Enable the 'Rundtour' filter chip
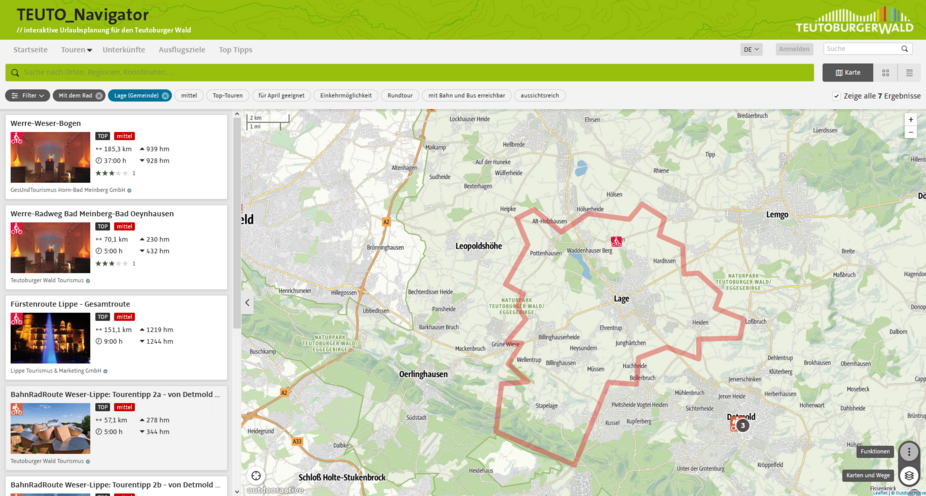Viewport: 926px width, 496px height. click(400, 96)
